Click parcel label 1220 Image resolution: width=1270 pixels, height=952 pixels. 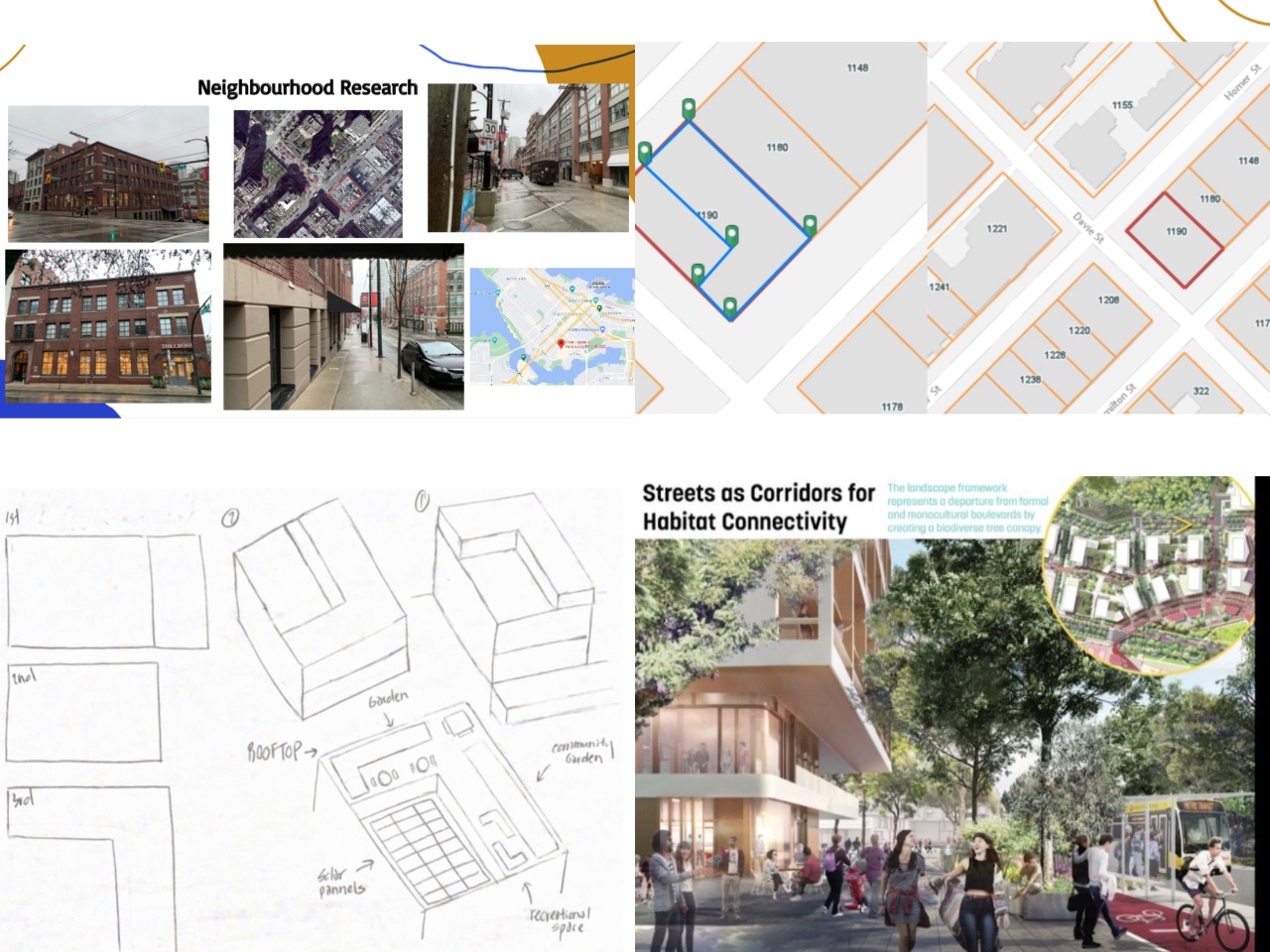pos(1079,330)
